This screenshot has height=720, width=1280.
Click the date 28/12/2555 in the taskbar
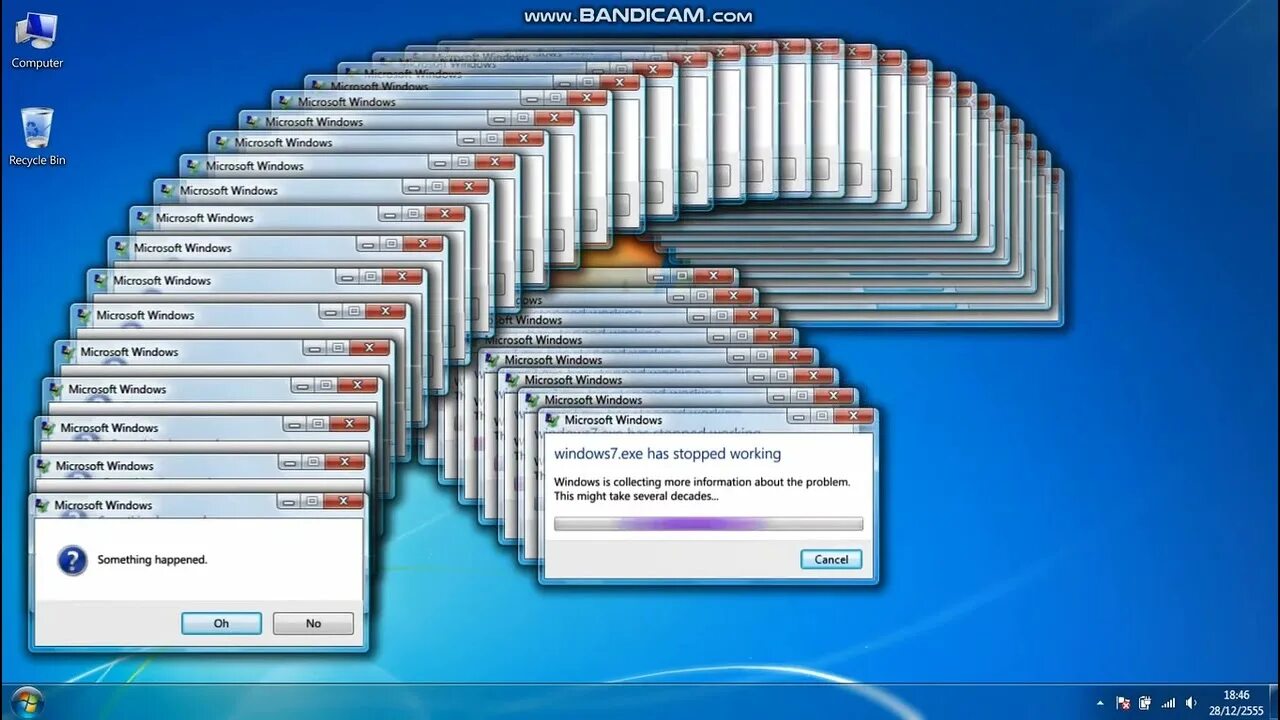1236,710
